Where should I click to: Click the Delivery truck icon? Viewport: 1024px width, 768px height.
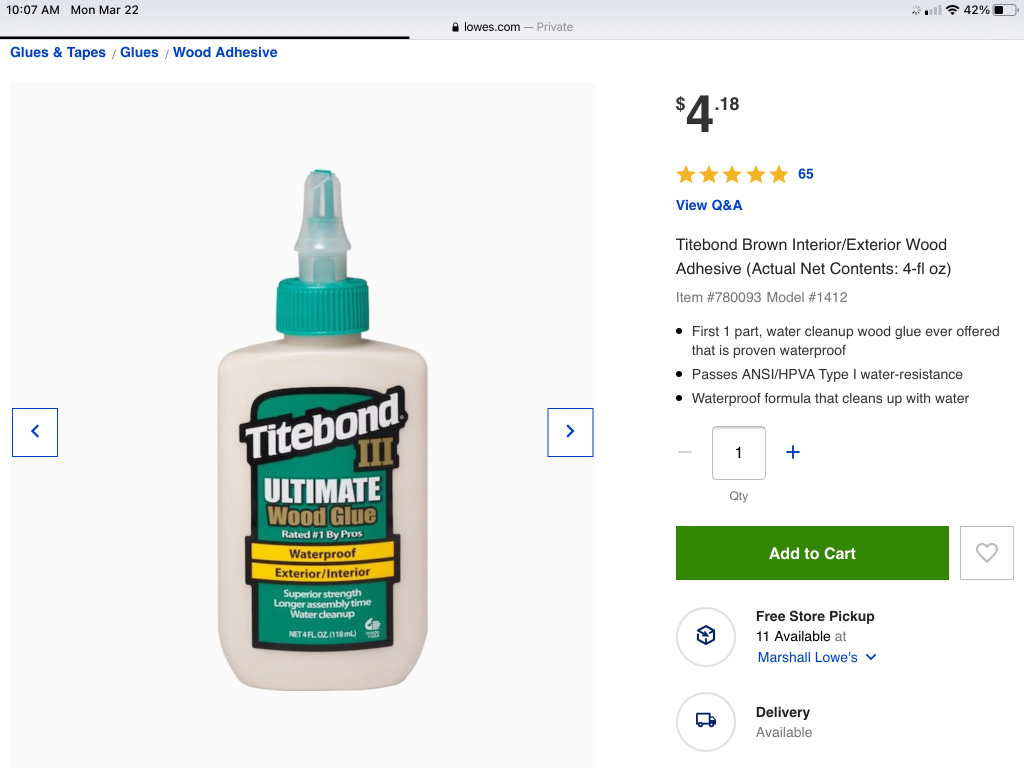point(706,720)
